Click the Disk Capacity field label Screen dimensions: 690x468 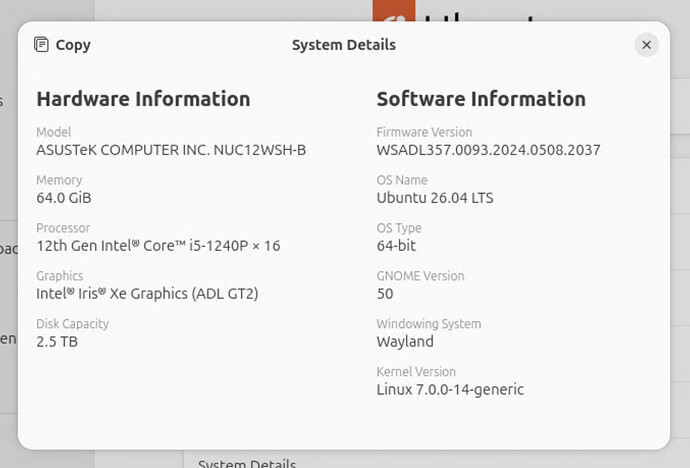tap(73, 324)
